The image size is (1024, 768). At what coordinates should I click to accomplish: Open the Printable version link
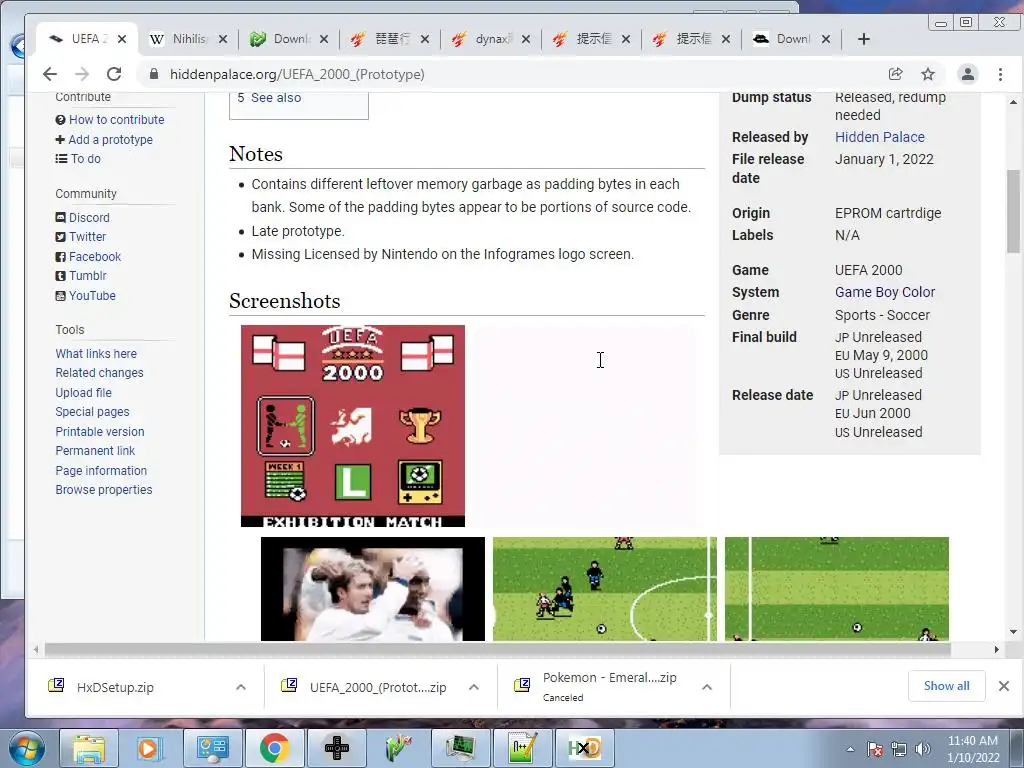coord(100,432)
